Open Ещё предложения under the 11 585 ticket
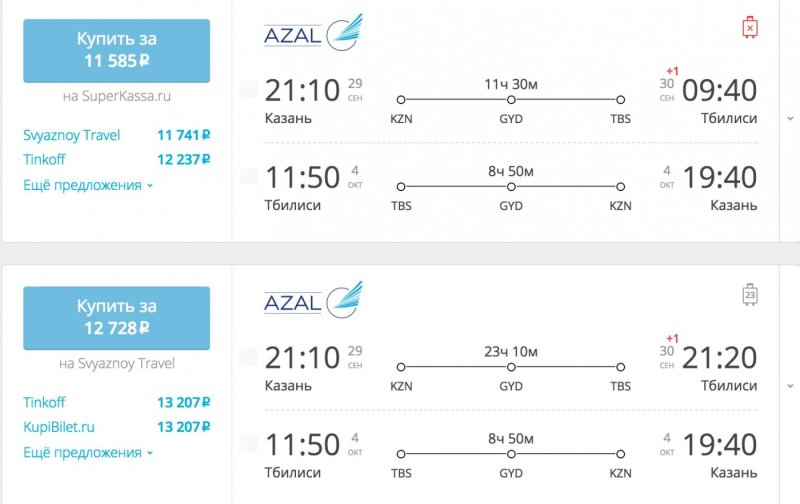Viewport: 800px width, 504px height. coord(88,185)
